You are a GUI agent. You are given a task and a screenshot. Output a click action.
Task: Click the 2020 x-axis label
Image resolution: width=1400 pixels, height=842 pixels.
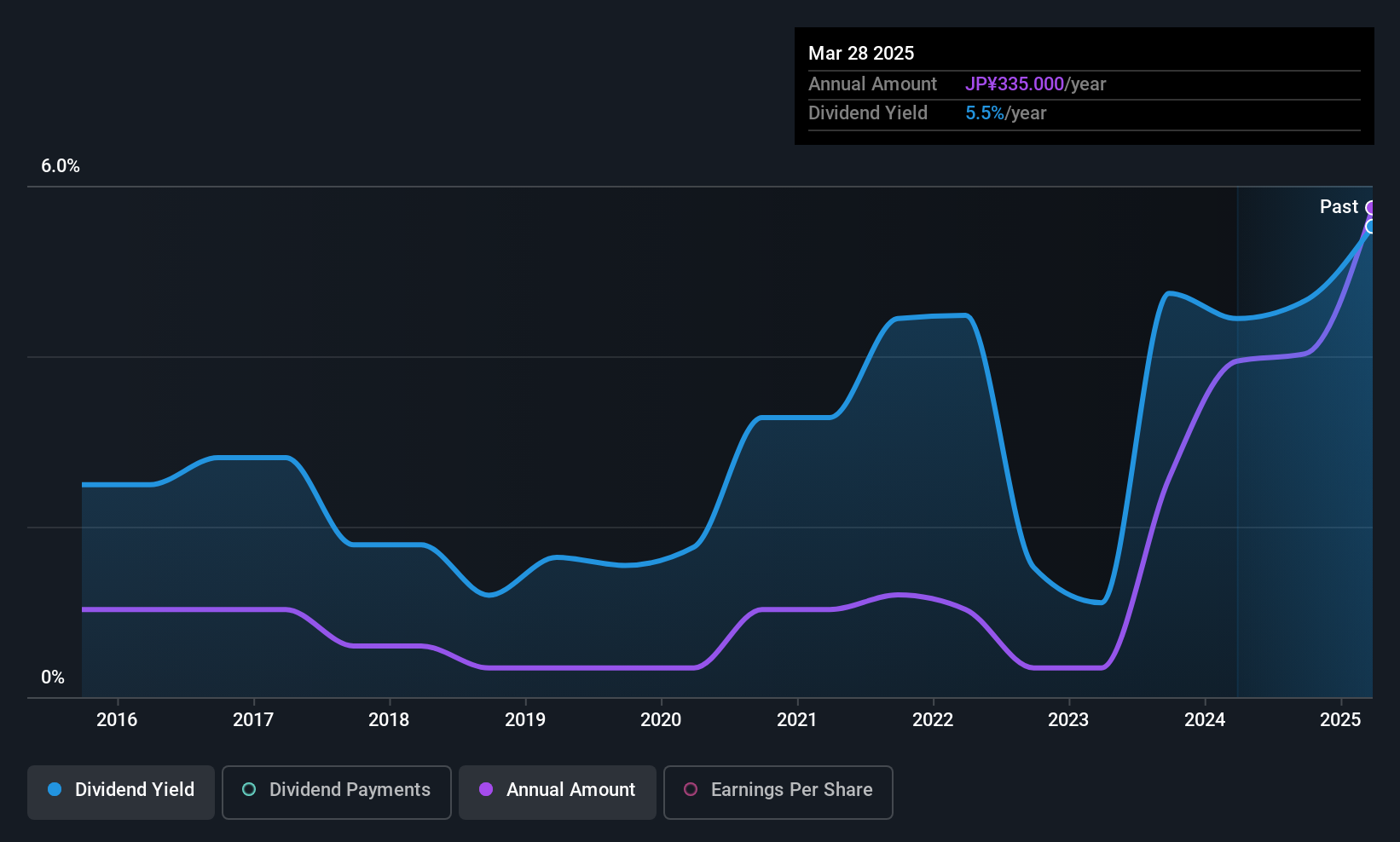tap(661, 719)
